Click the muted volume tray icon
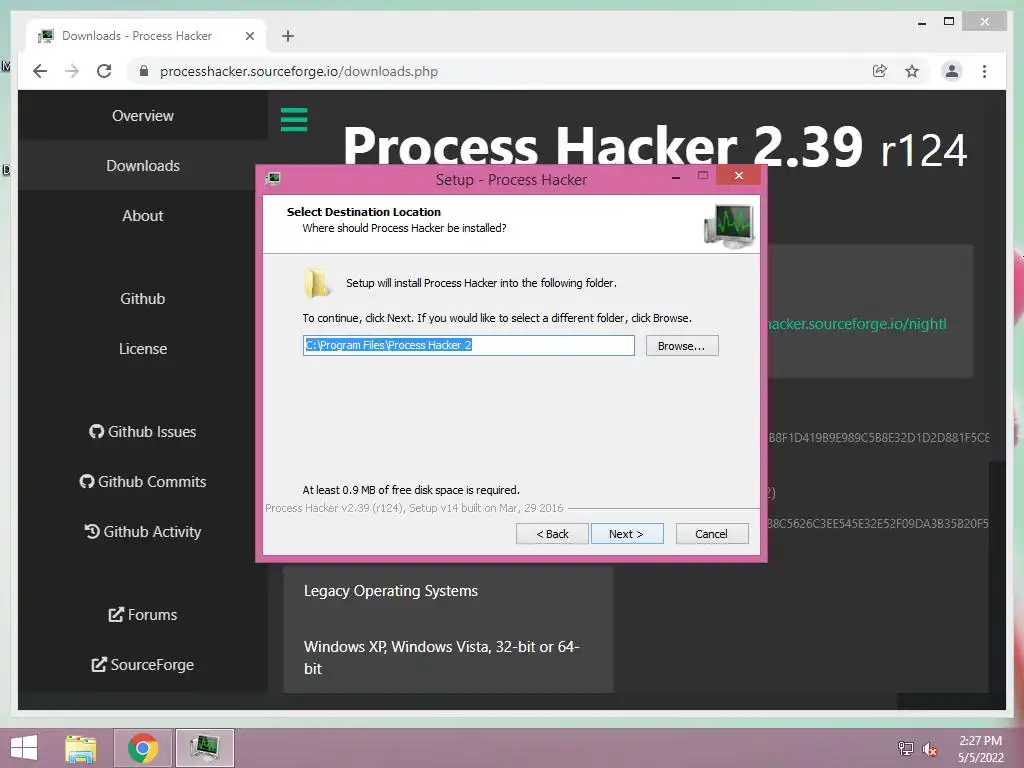1024x768 pixels. (929, 749)
